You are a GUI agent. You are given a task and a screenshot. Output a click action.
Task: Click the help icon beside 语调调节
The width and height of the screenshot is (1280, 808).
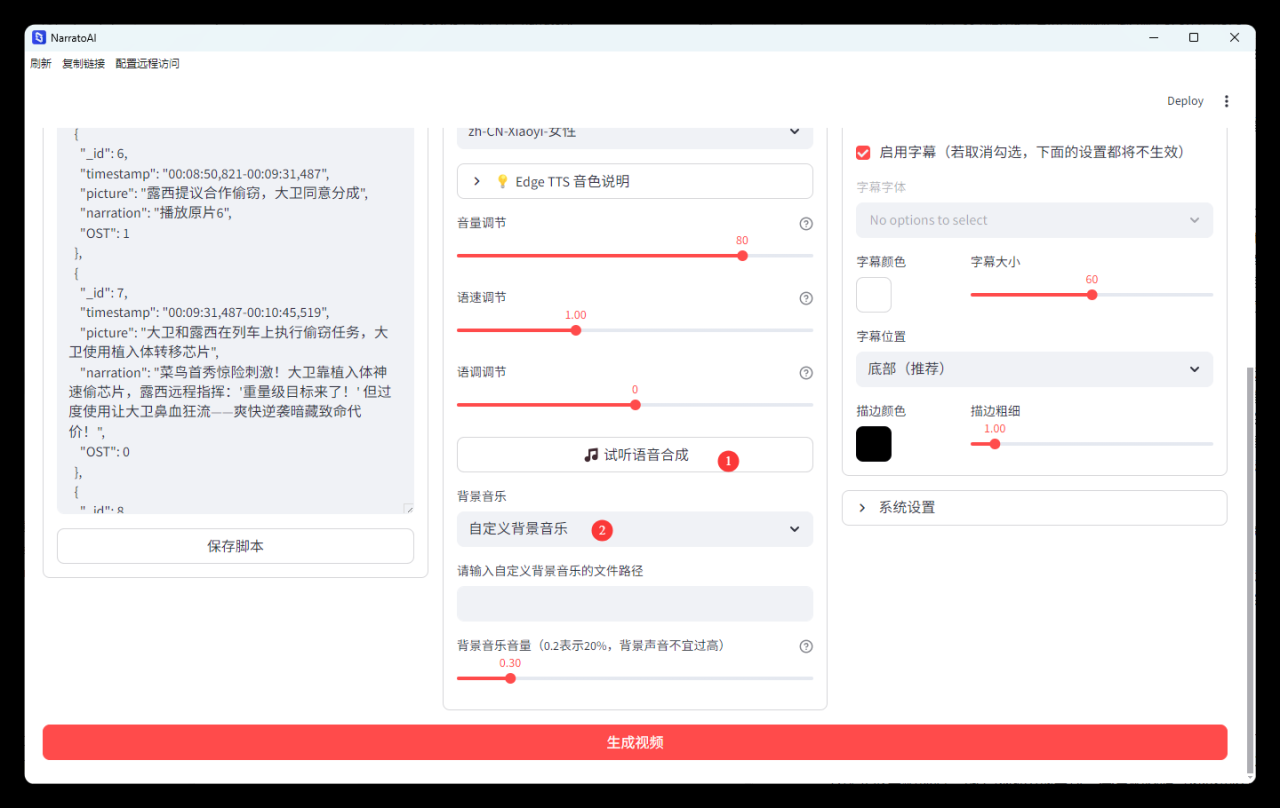806,373
